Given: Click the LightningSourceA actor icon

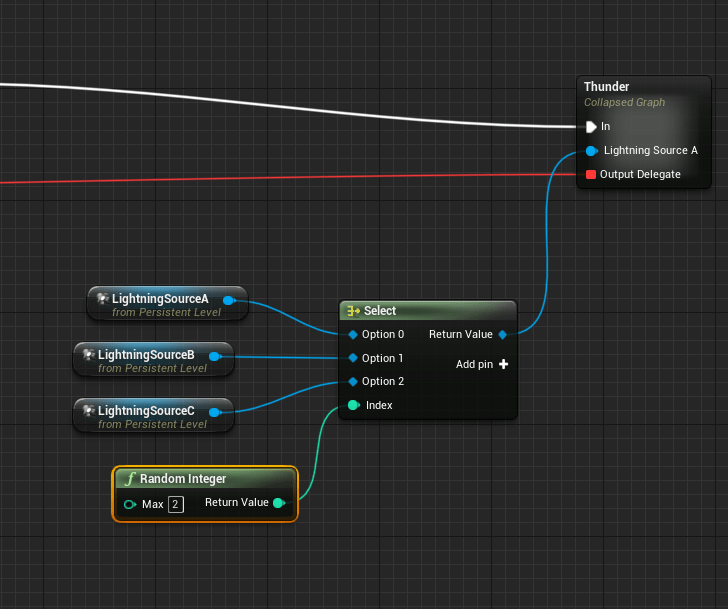Looking at the screenshot, I should pyautogui.click(x=102, y=299).
